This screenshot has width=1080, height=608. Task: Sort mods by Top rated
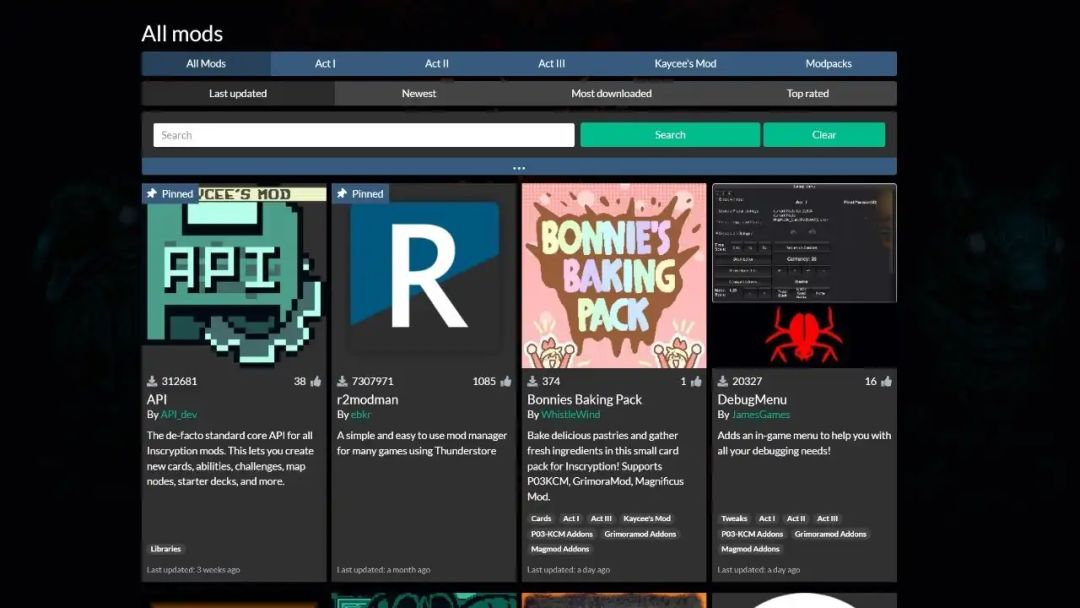tap(807, 94)
